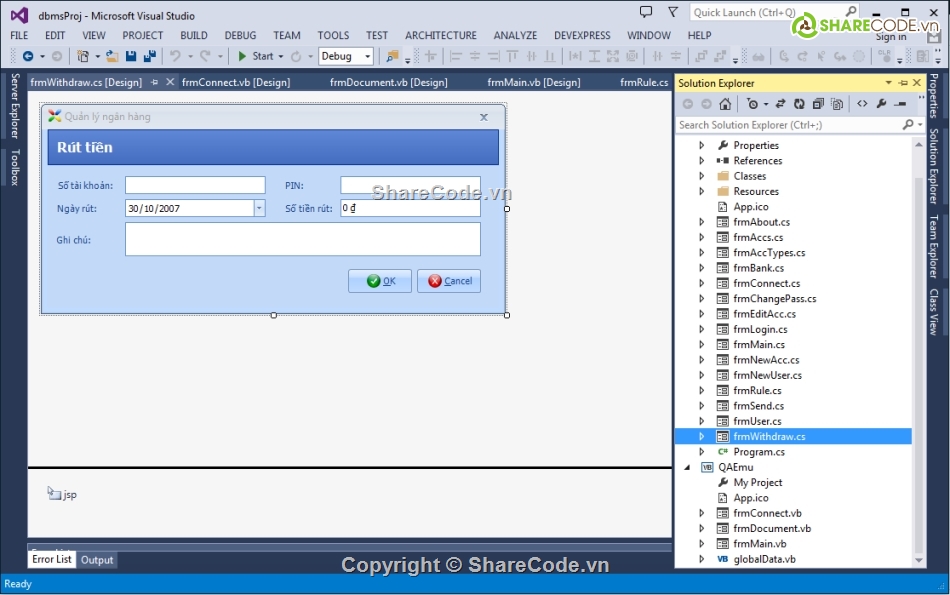
Task: Switch to frmMain.vb [Design] tab
Action: [x=534, y=82]
